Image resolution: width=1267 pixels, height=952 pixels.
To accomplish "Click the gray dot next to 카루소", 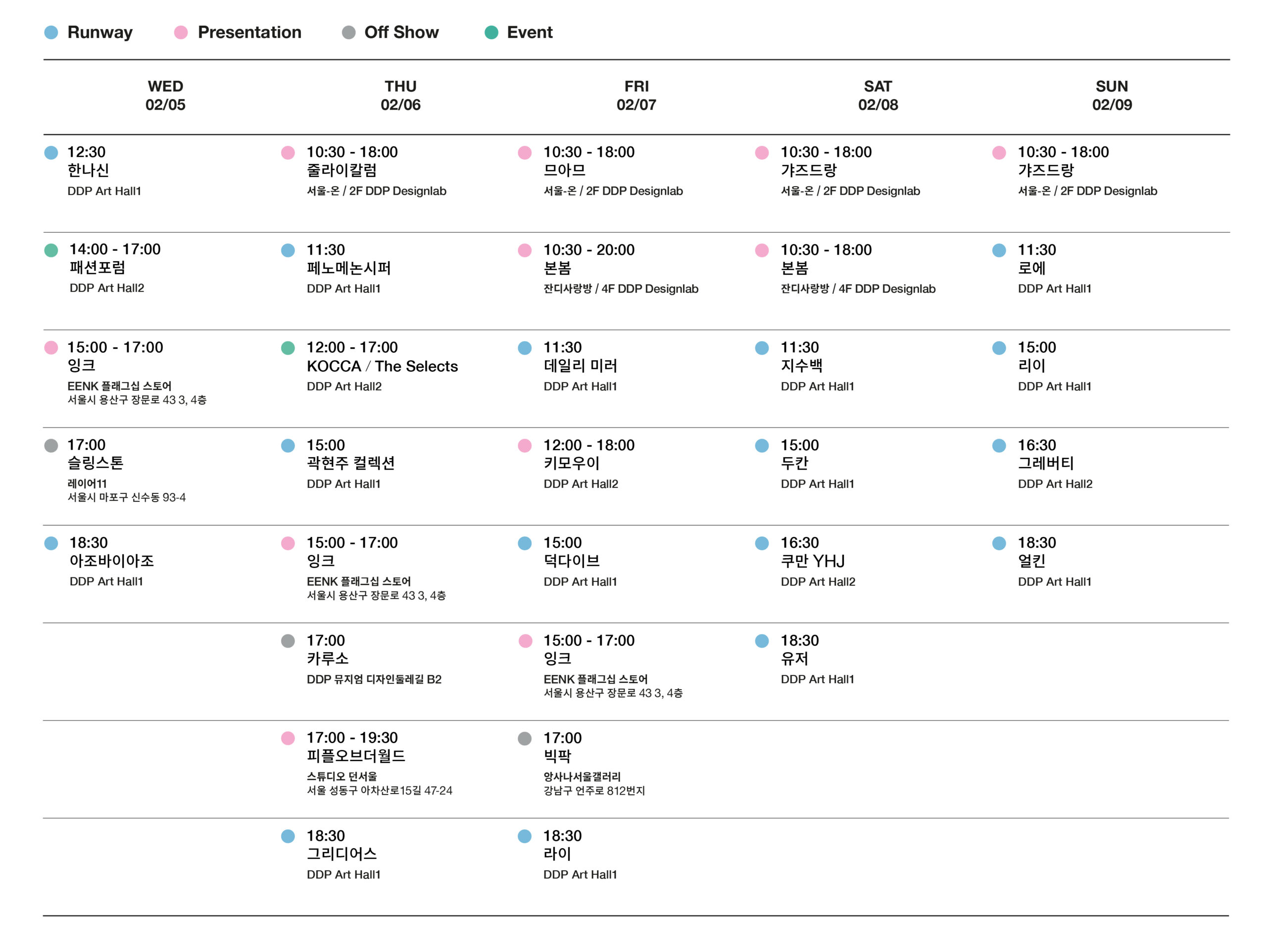I will (x=288, y=641).
